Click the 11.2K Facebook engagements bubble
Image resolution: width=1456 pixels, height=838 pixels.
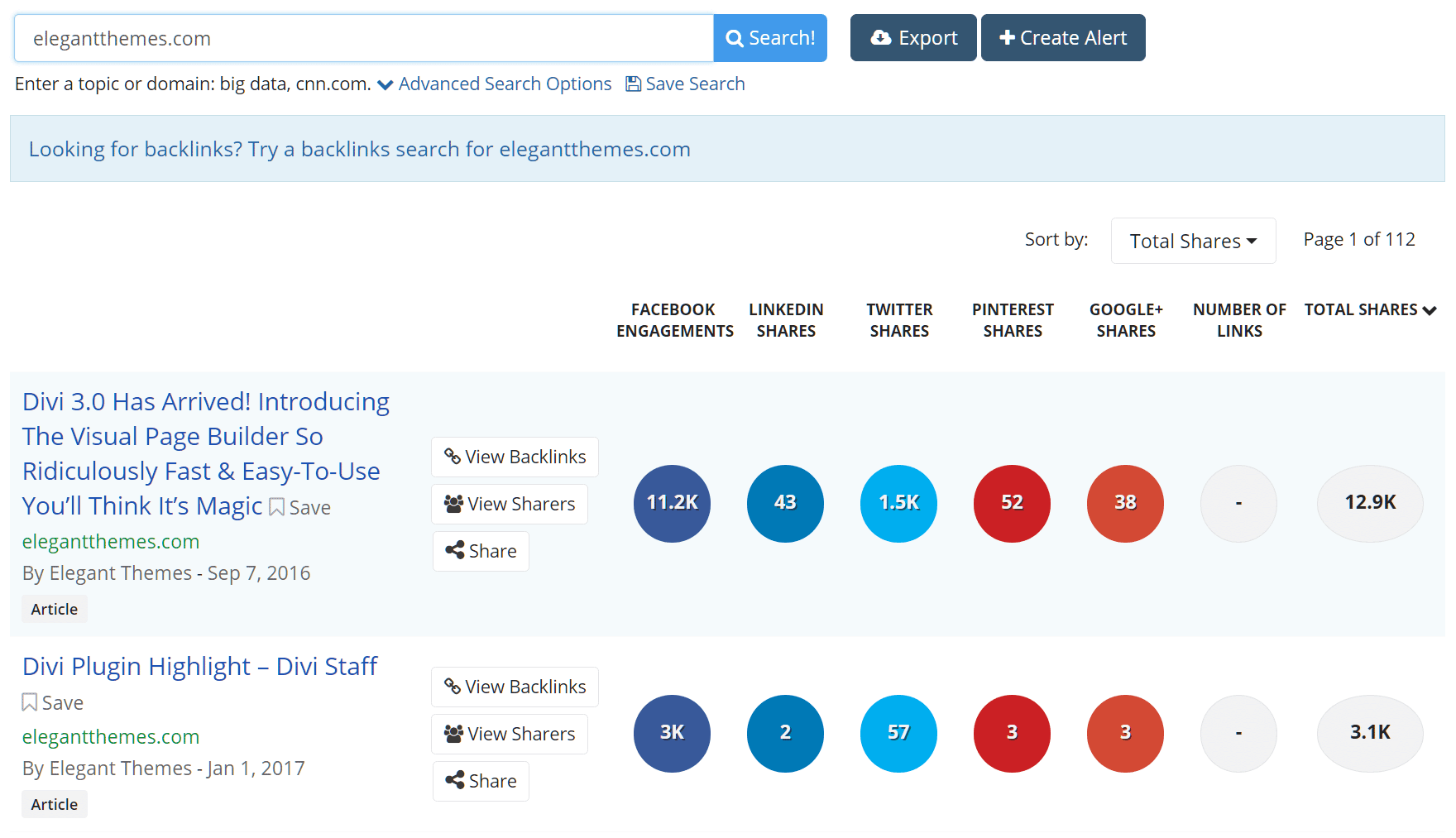[x=672, y=503]
